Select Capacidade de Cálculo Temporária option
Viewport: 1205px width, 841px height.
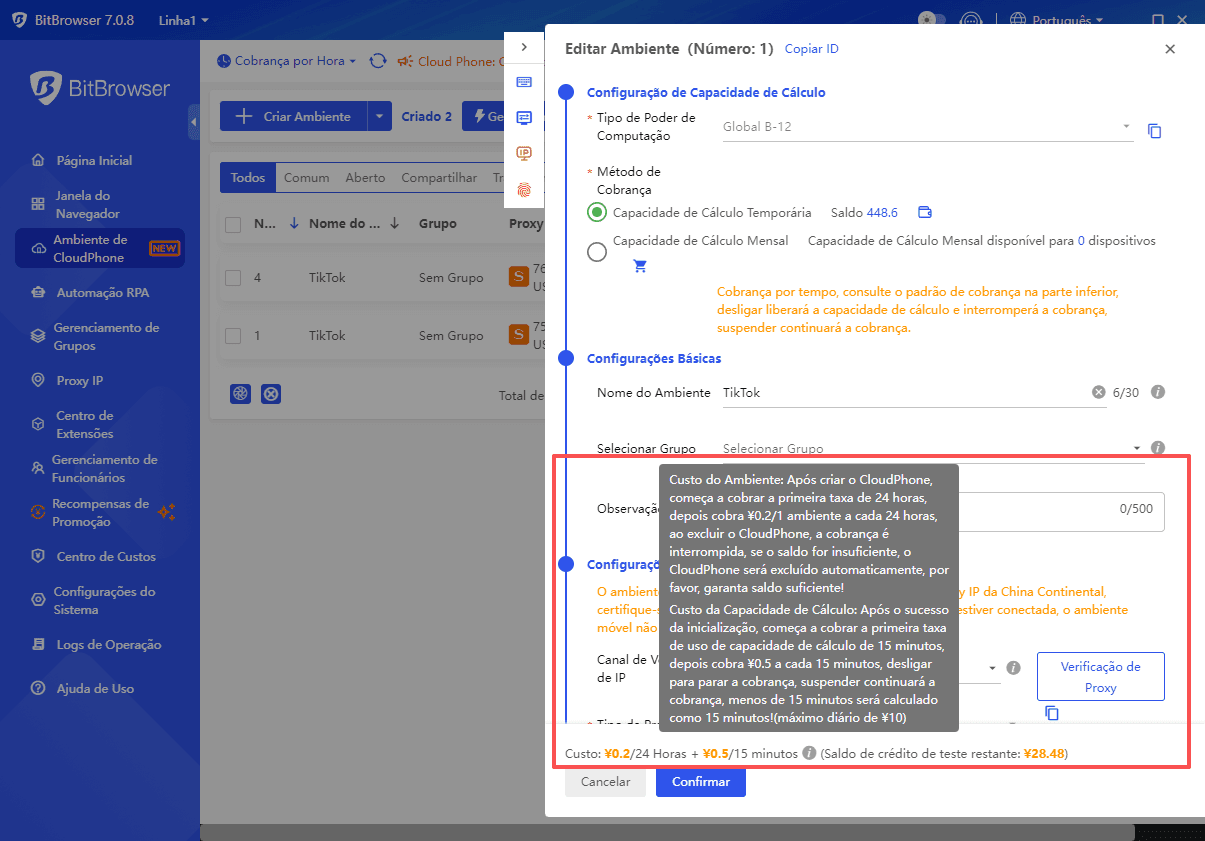597,212
